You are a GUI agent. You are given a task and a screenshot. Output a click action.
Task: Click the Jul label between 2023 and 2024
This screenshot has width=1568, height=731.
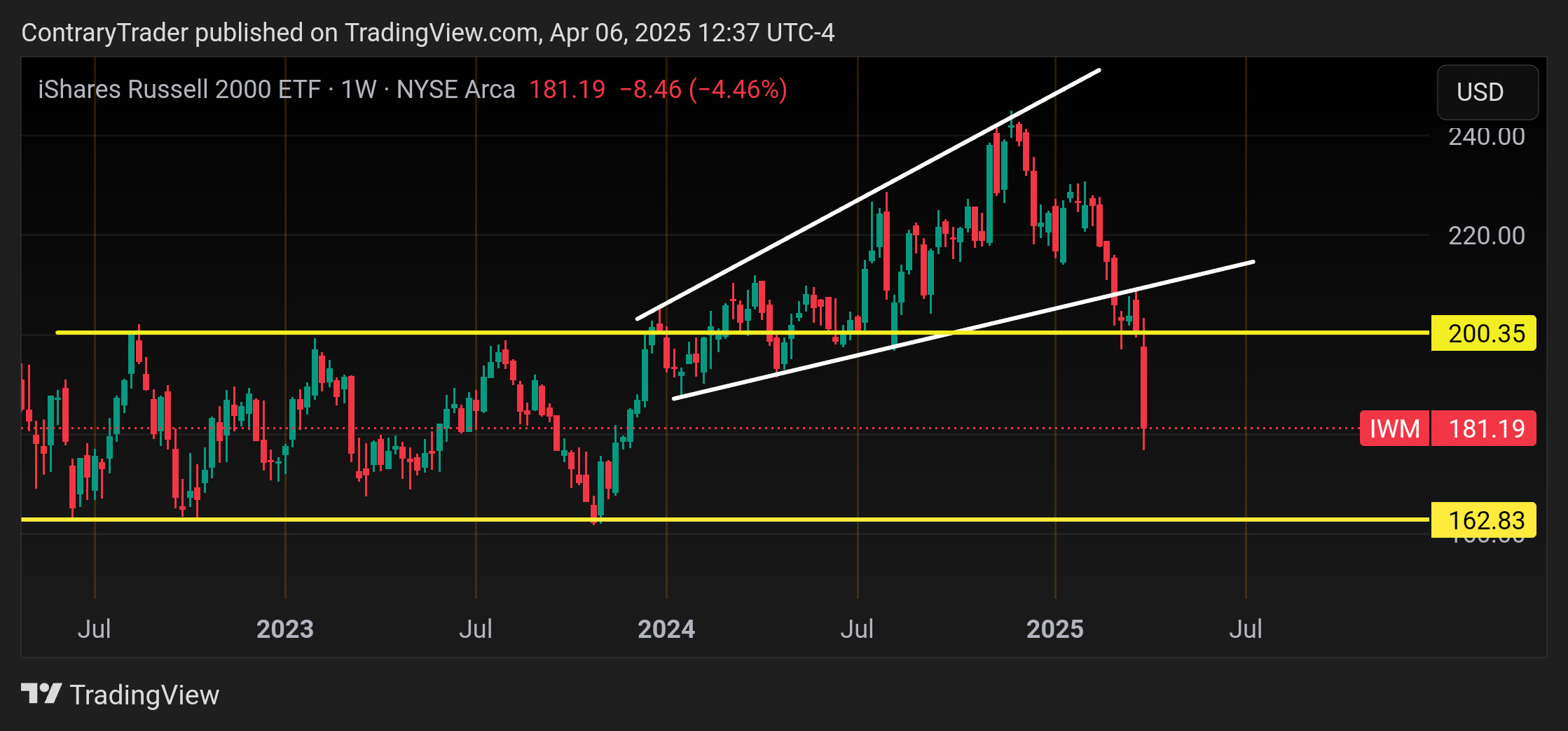coord(476,629)
